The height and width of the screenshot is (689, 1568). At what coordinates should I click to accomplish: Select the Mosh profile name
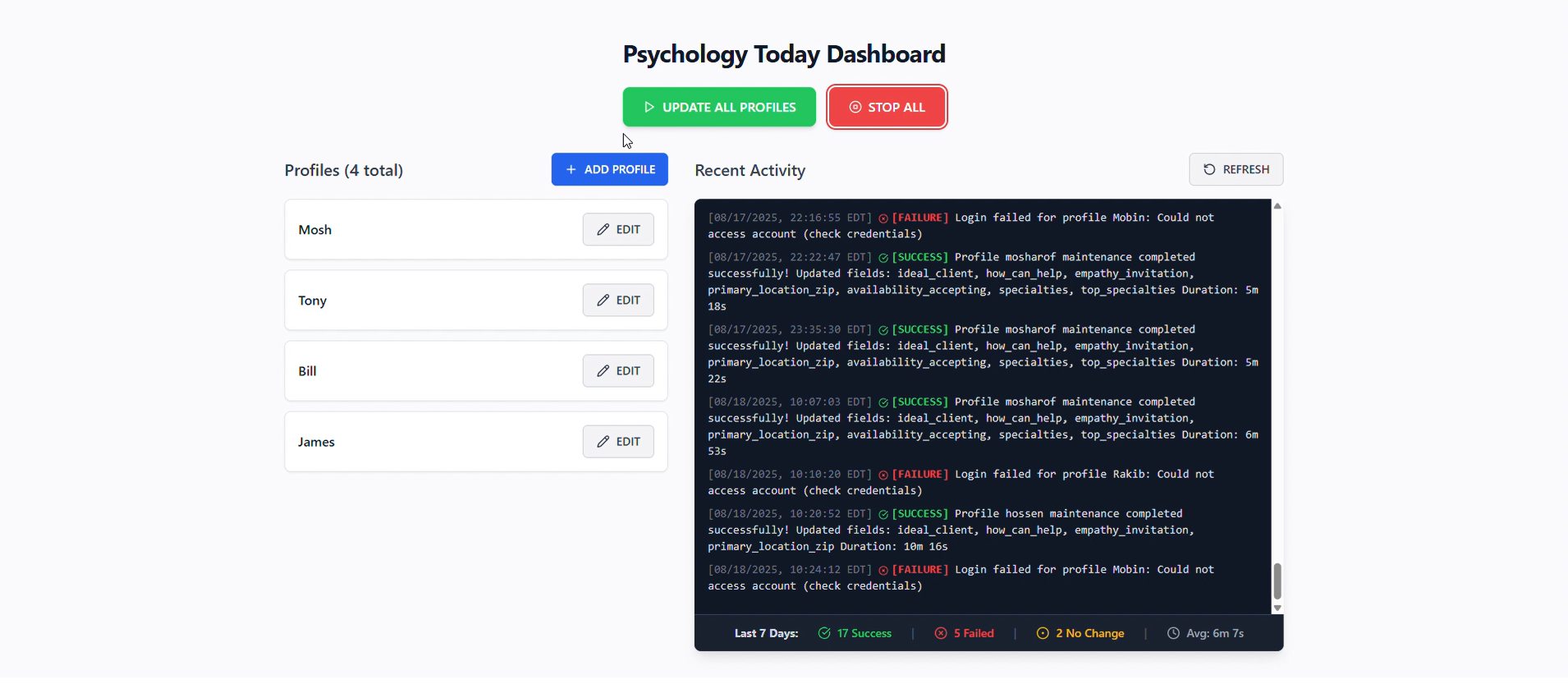(315, 230)
